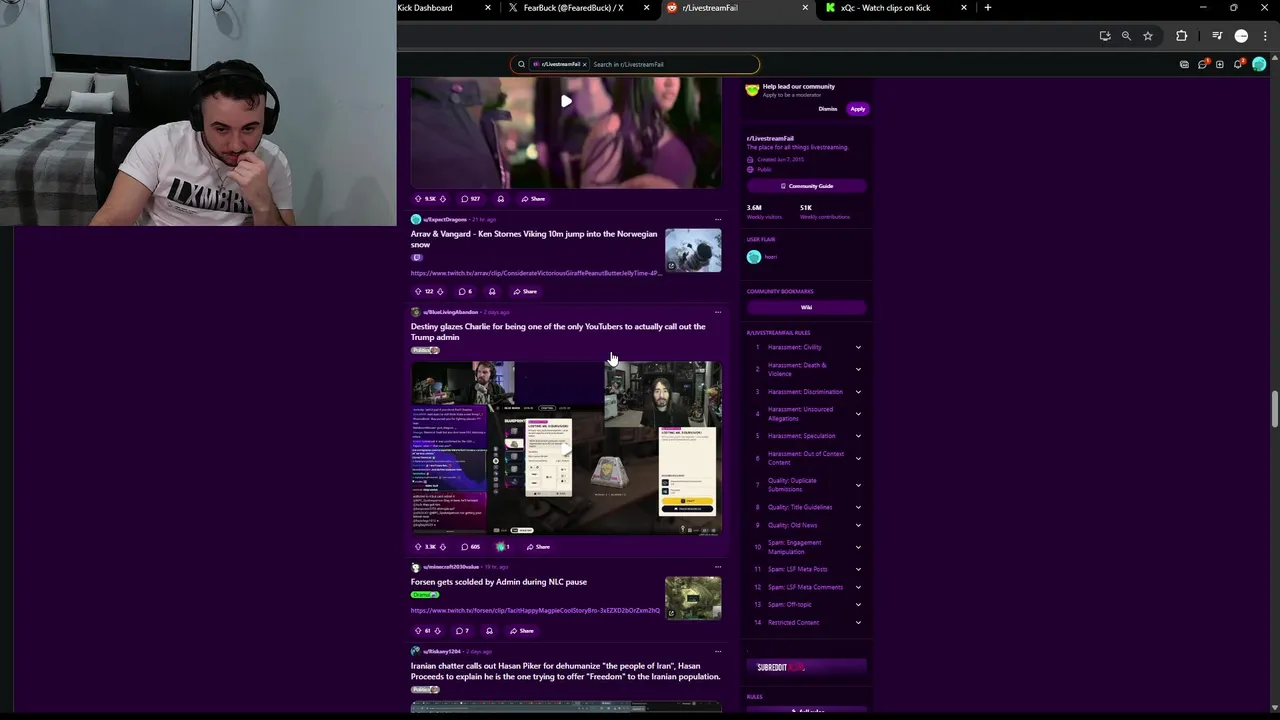
Task: Open overflow menu for the Forsen post
Action: (x=717, y=567)
